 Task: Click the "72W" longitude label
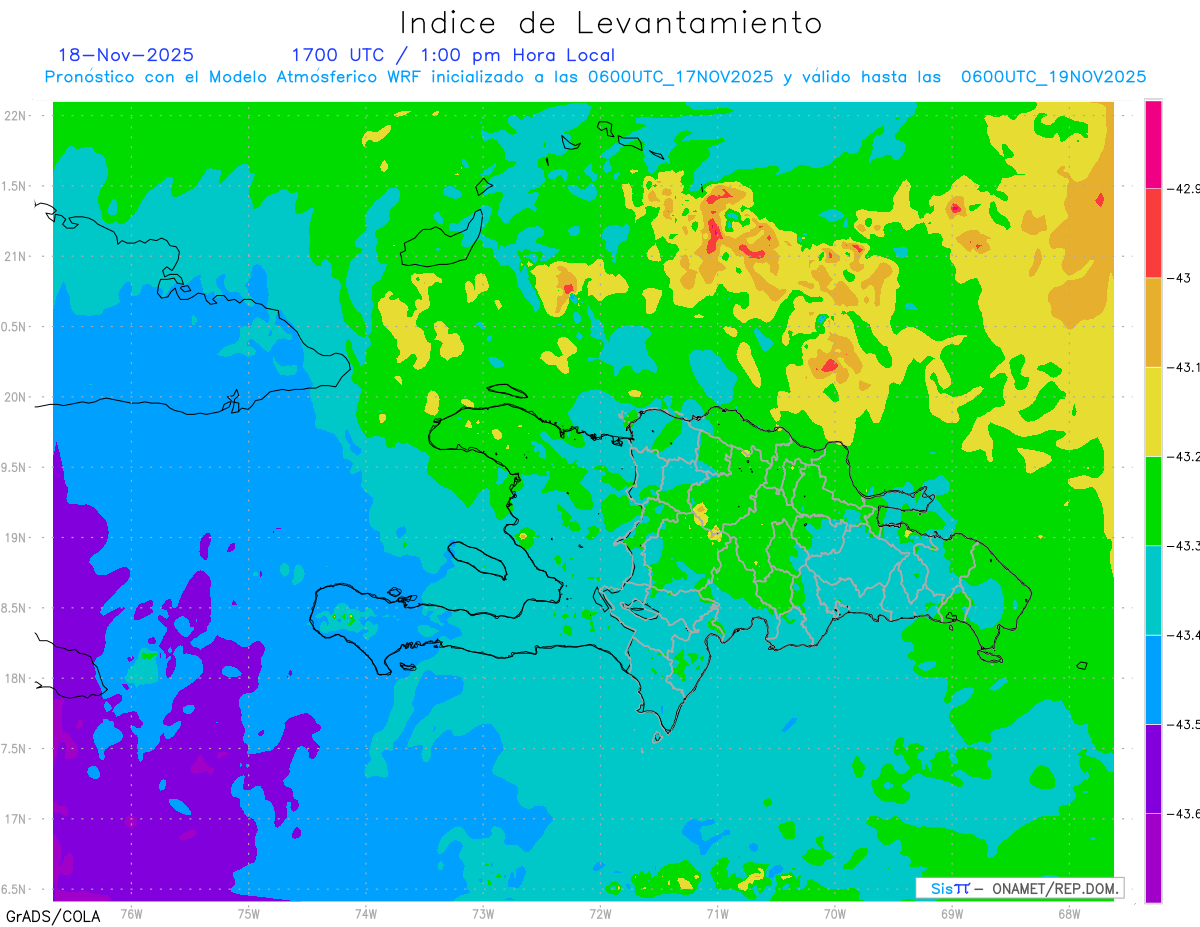600,914
